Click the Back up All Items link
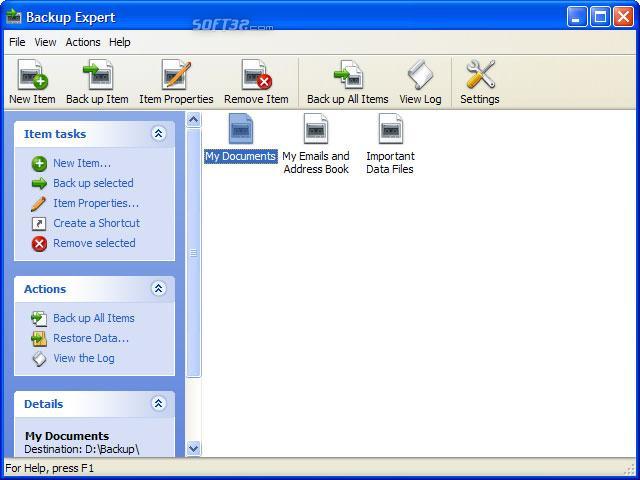Viewport: 640px width, 480px height. point(94,318)
